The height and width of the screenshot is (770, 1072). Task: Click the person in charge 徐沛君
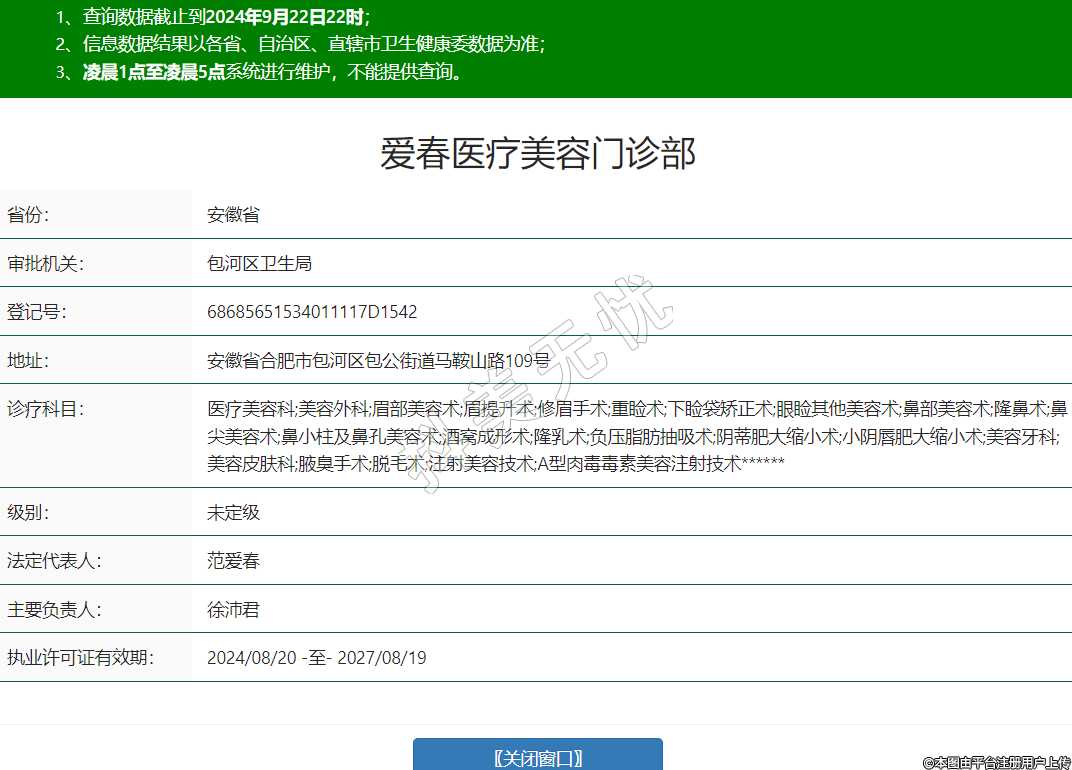coord(233,609)
